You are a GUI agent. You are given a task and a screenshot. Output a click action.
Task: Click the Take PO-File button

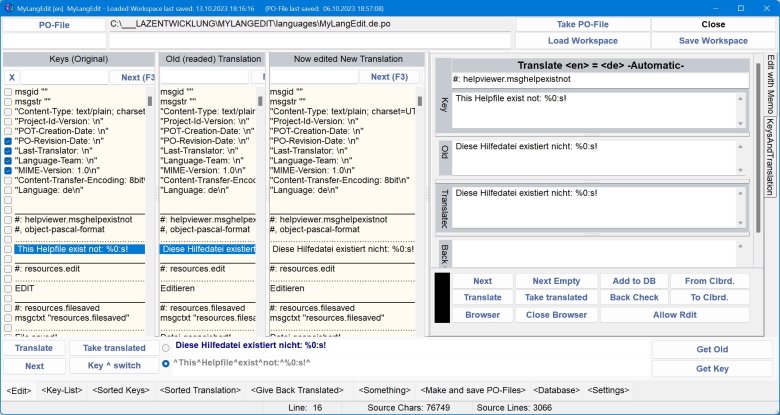(580, 23)
